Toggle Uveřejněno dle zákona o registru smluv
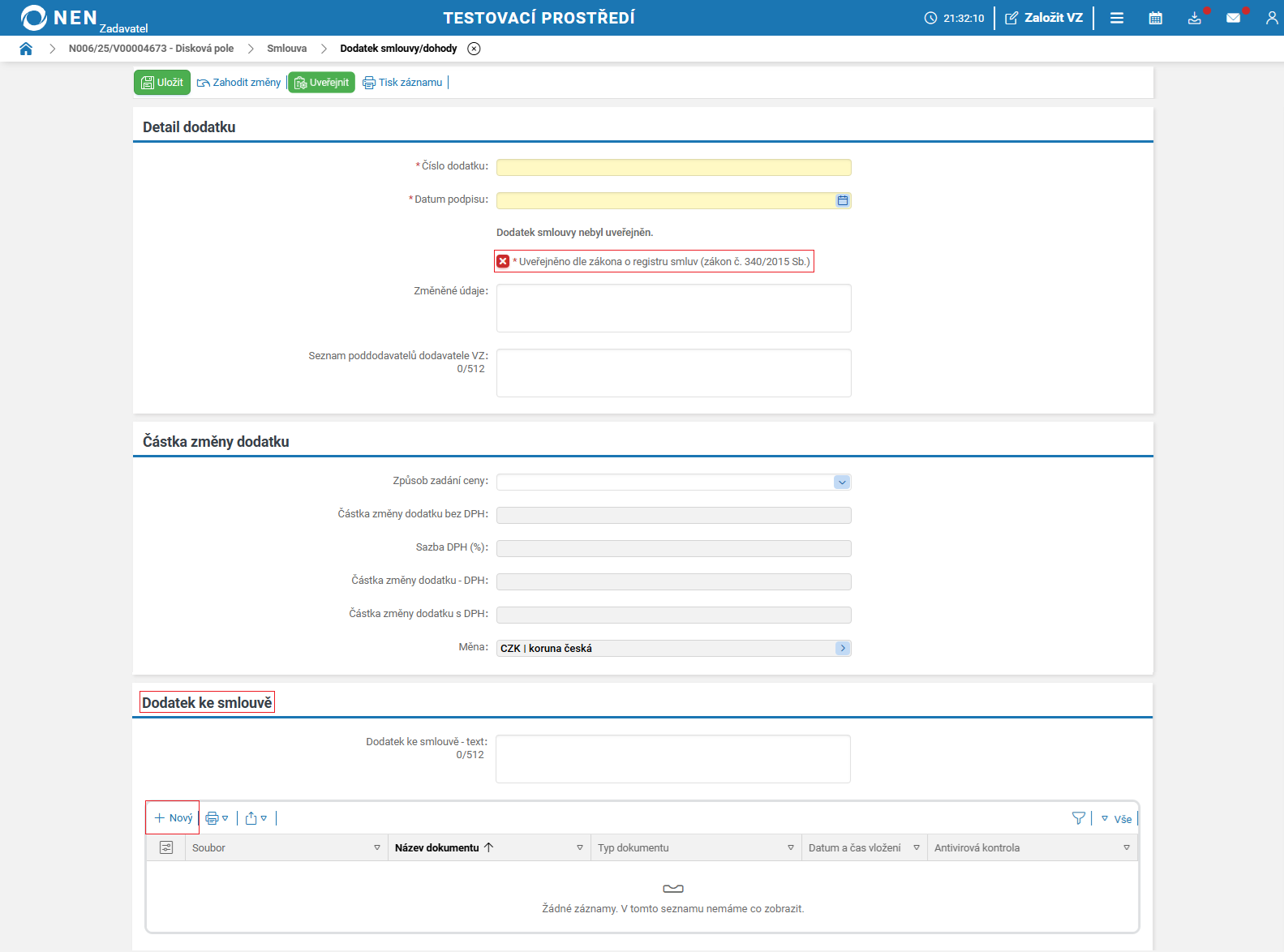 click(x=503, y=261)
